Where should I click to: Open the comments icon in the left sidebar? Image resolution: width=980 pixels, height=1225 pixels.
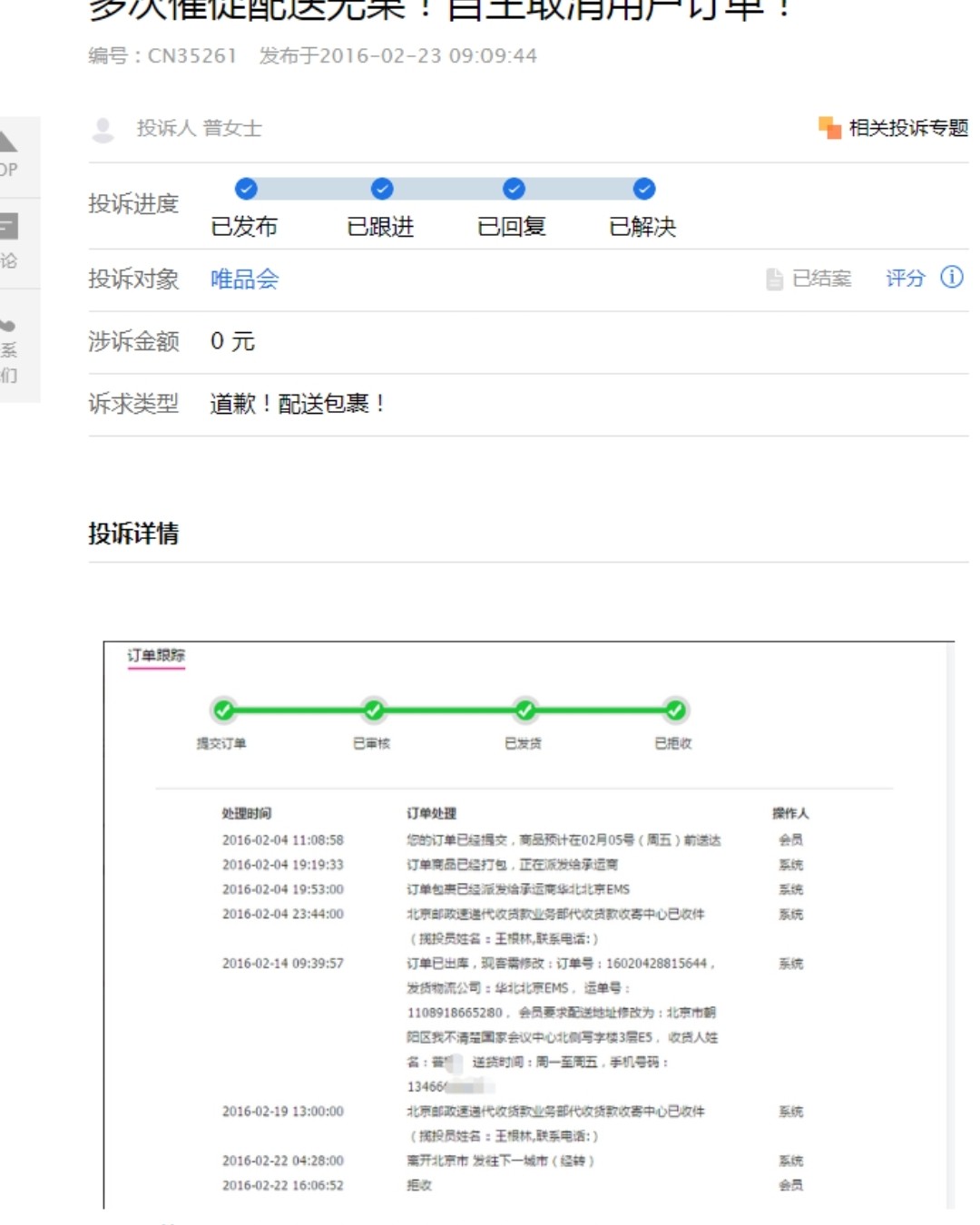point(7,227)
